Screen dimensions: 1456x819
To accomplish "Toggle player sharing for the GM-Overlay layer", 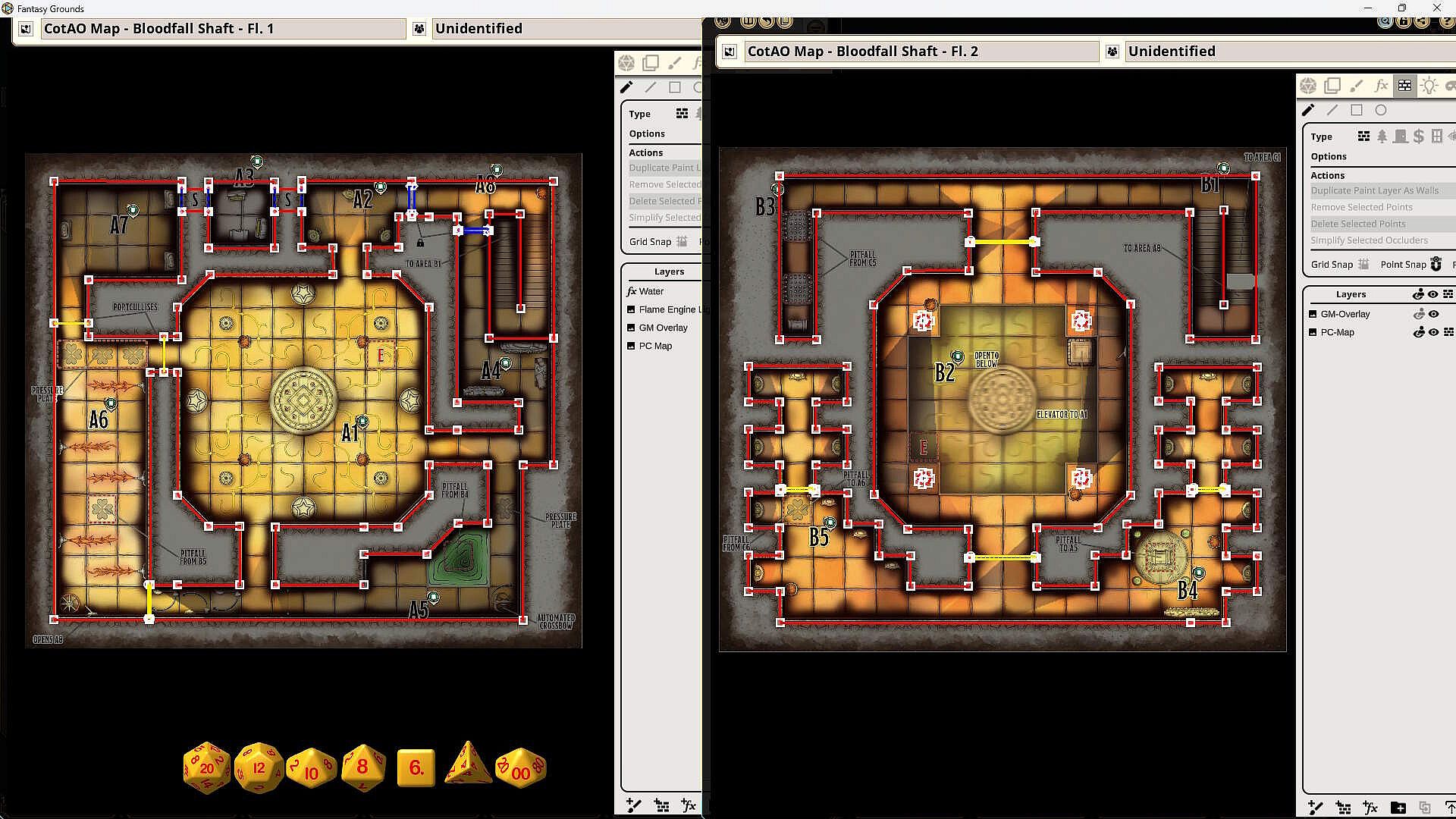I will (1419, 314).
